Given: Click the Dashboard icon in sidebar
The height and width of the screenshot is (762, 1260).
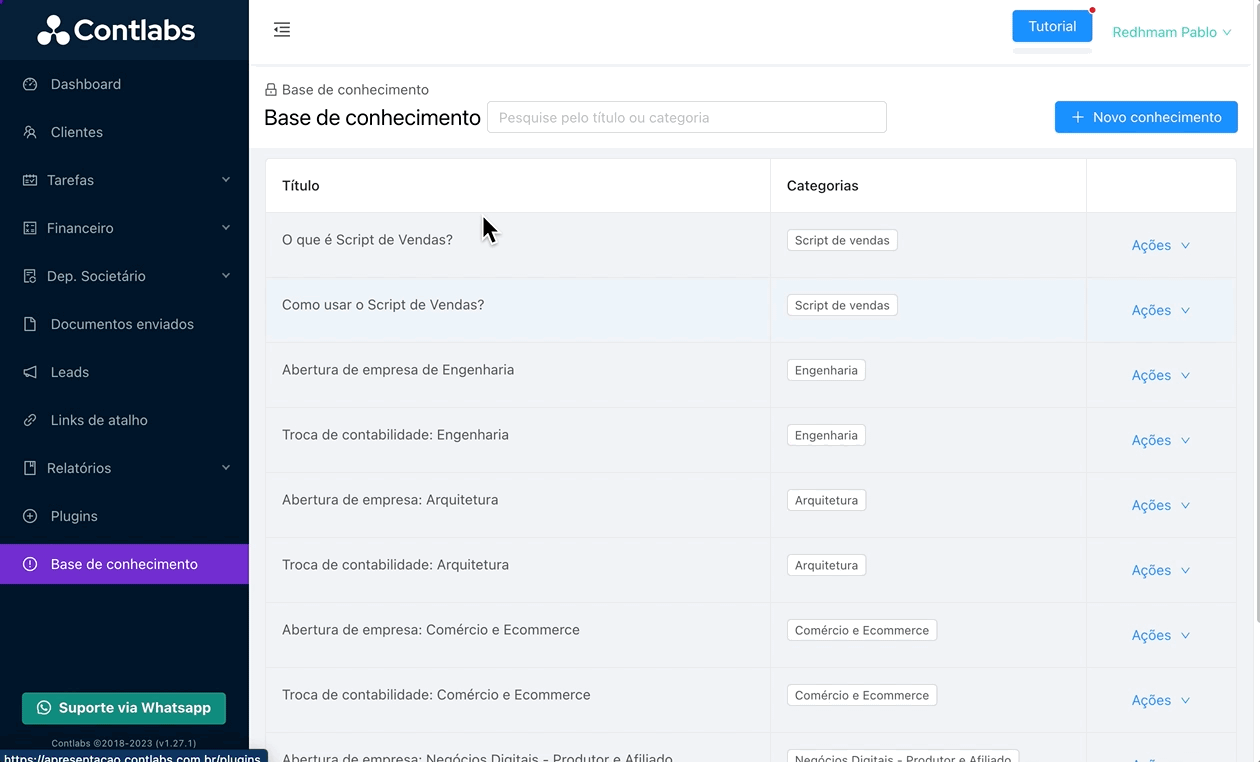Looking at the screenshot, I should [30, 85].
